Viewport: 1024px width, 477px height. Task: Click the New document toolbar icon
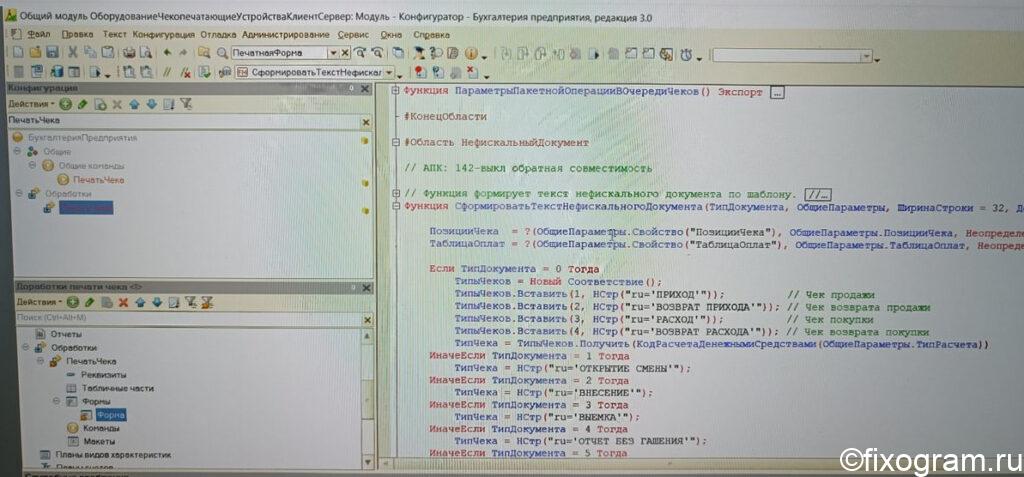18,53
